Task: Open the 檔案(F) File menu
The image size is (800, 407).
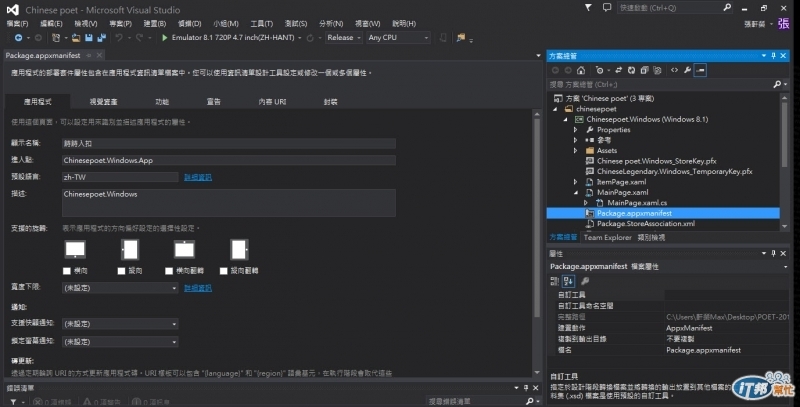Action: 17,23
